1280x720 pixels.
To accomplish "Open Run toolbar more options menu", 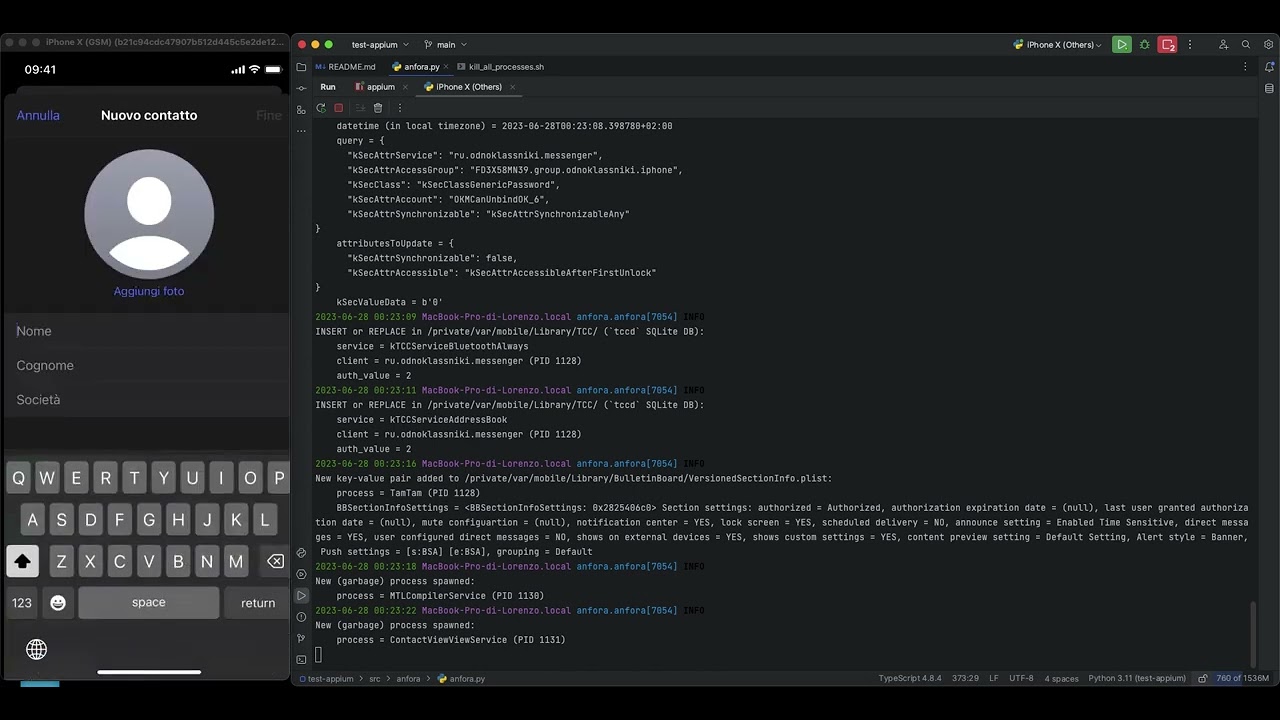I will coord(399,108).
